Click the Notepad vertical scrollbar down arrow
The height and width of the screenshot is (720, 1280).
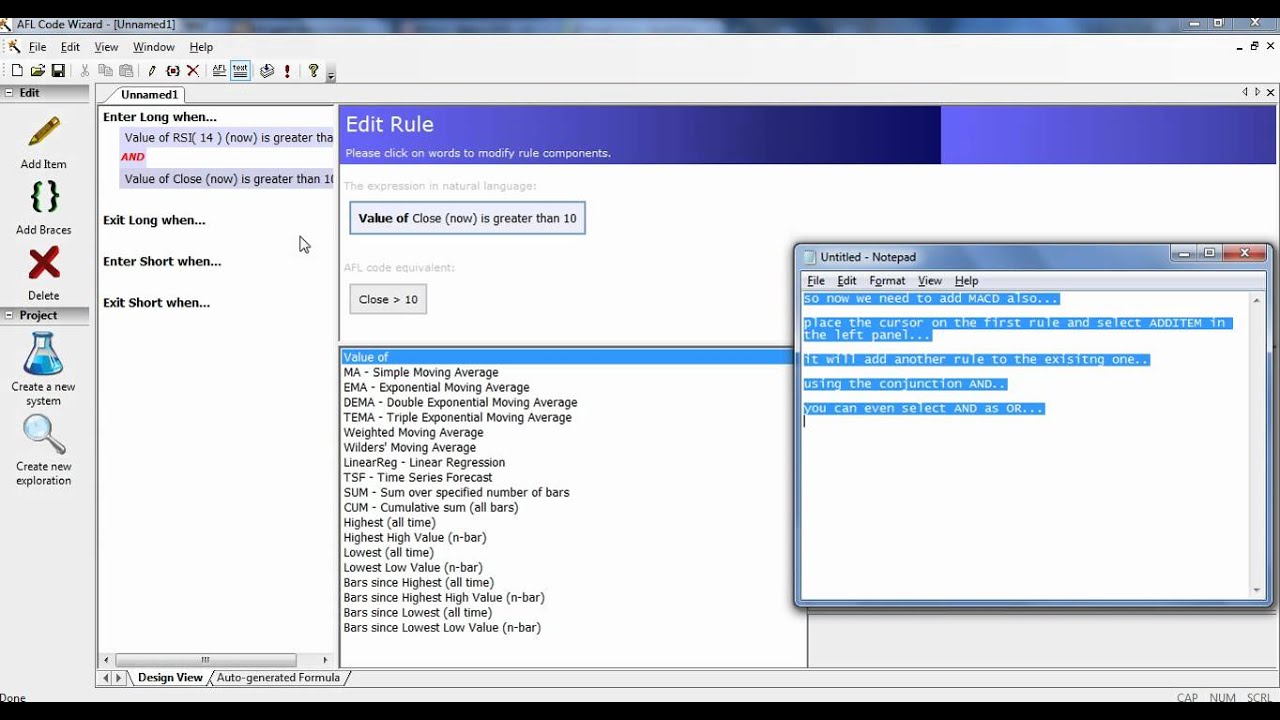coord(1258,590)
